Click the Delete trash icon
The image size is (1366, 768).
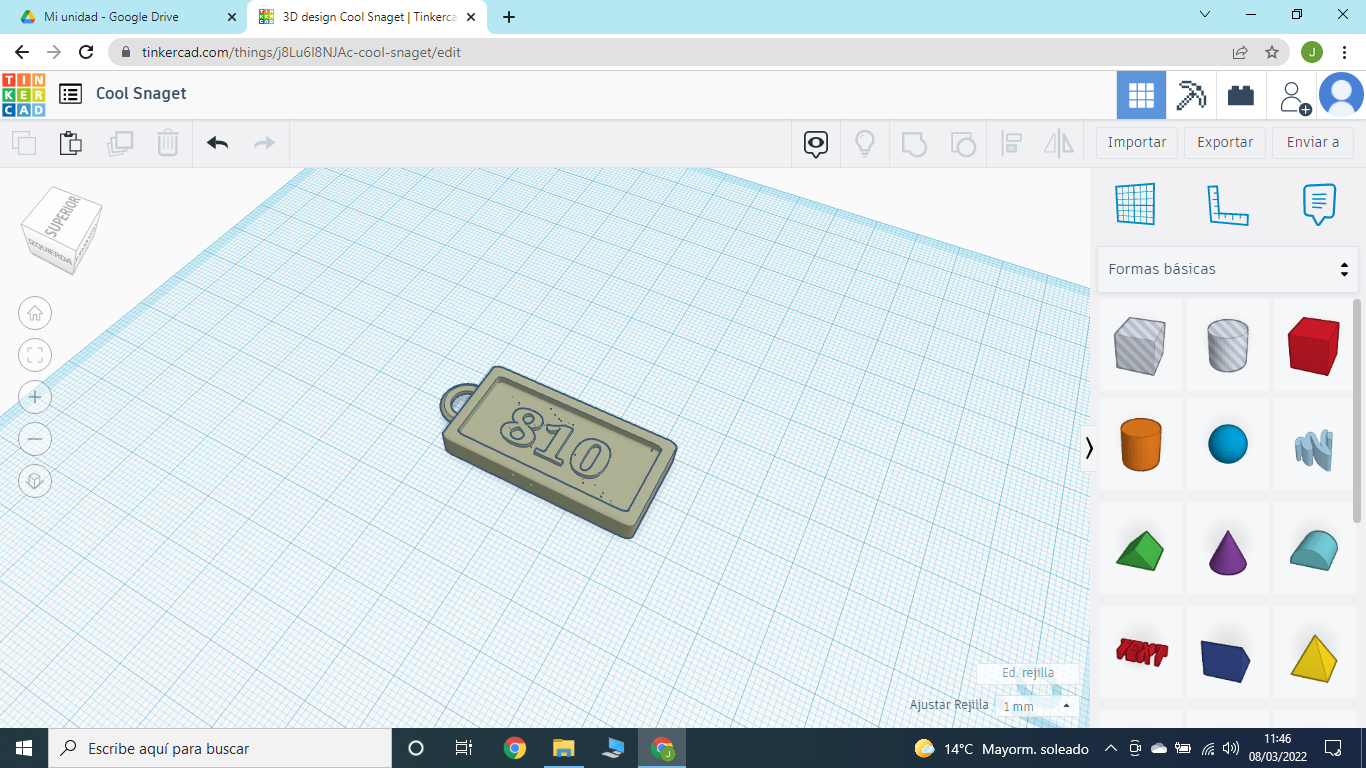click(x=168, y=143)
